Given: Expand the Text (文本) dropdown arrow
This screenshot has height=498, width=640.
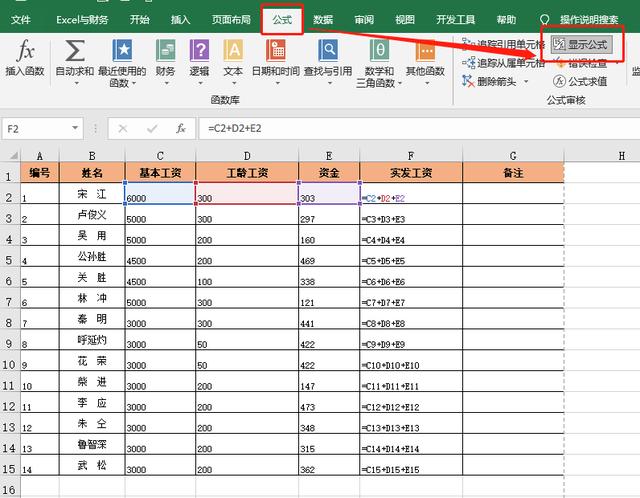Looking at the screenshot, I should tap(234, 83).
